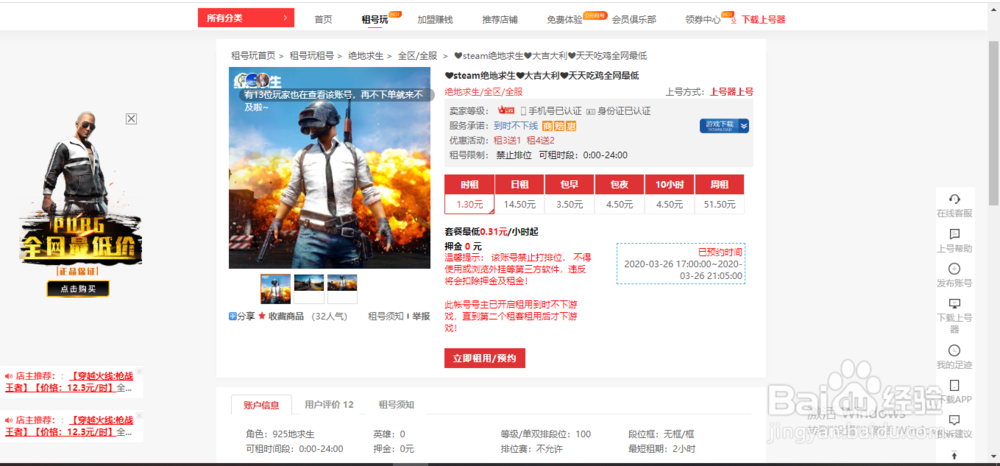This screenshot has height=466, width=1000.
Task: Open breadcrumb 租号玩租号
Action: coord(312,55)
